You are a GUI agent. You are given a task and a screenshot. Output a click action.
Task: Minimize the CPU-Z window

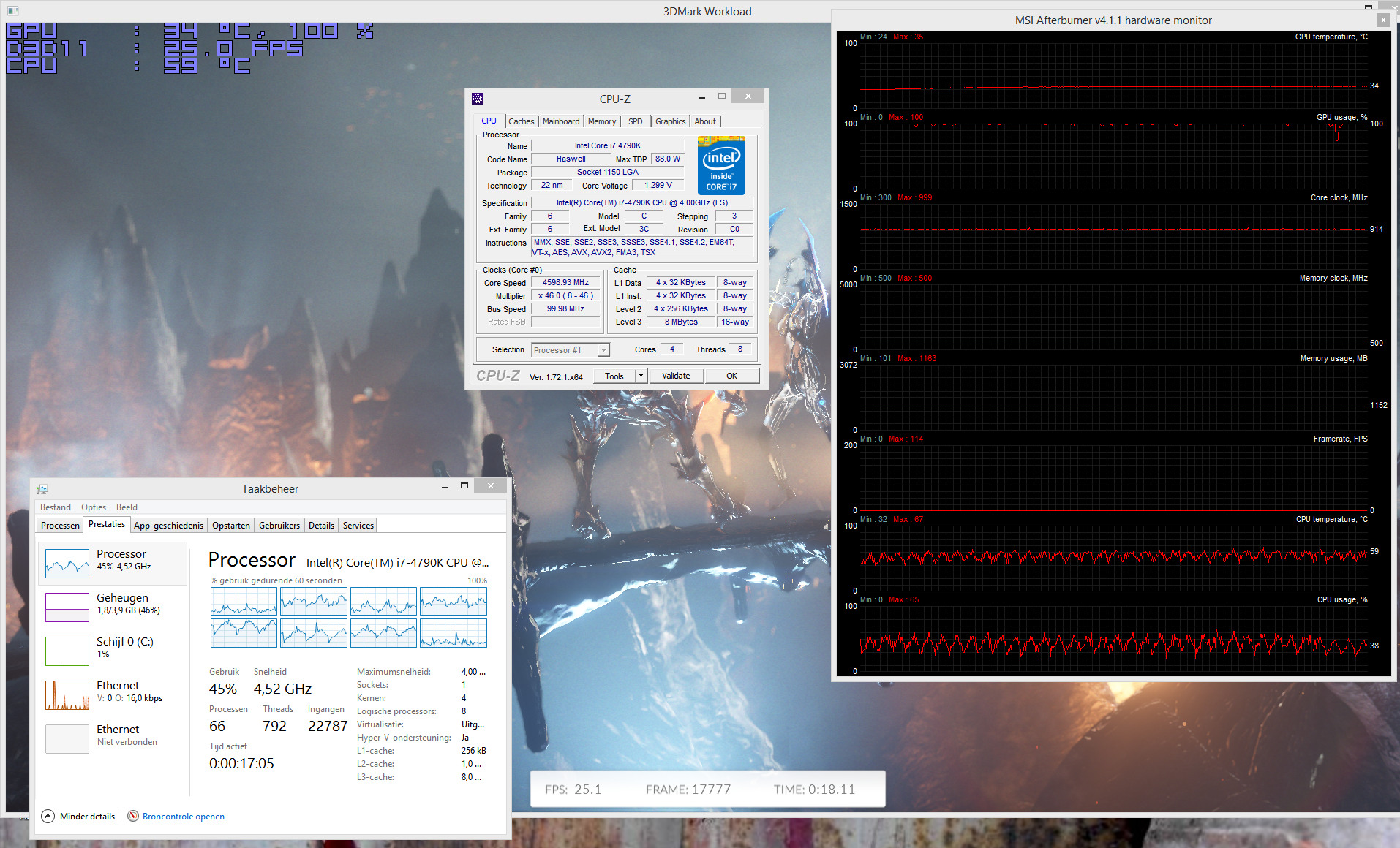pos(702,96)
